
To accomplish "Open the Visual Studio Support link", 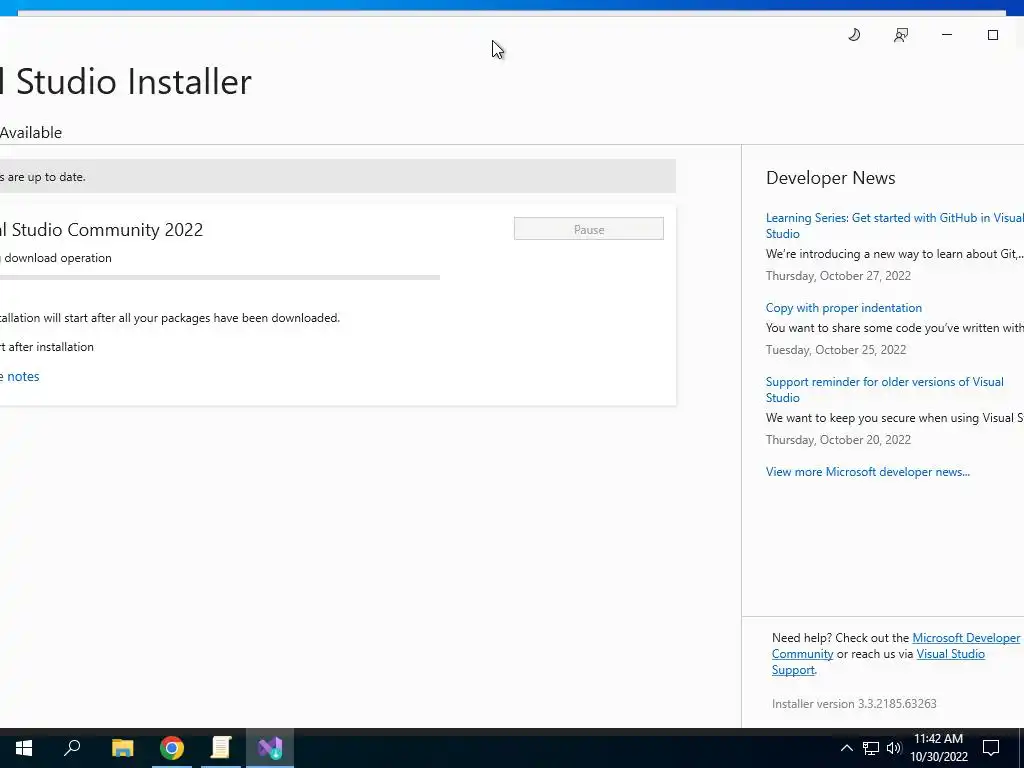I will tap(950, 654).
